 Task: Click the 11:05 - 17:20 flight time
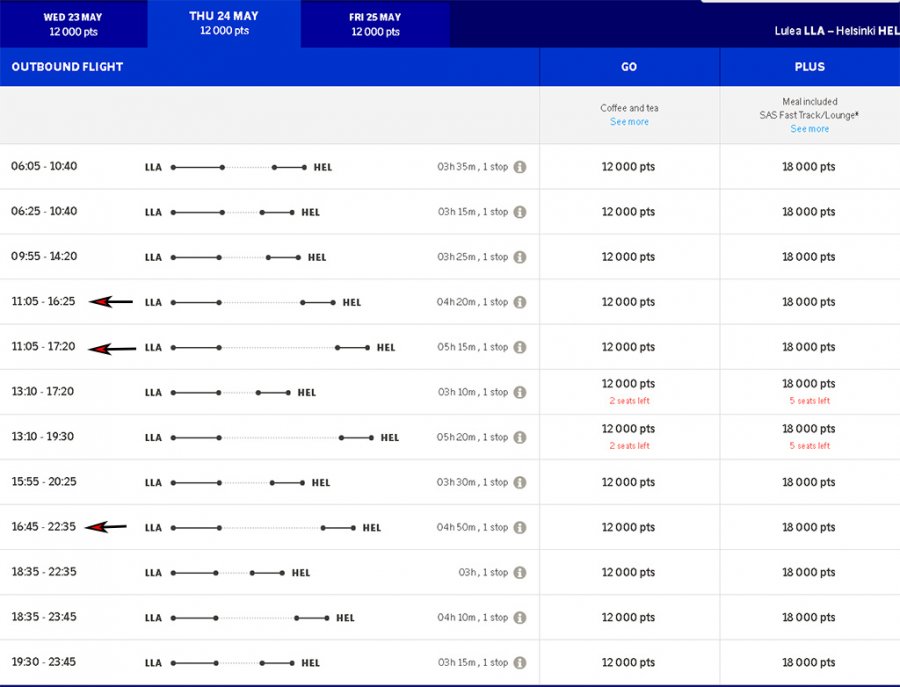[x=43, y=347]
